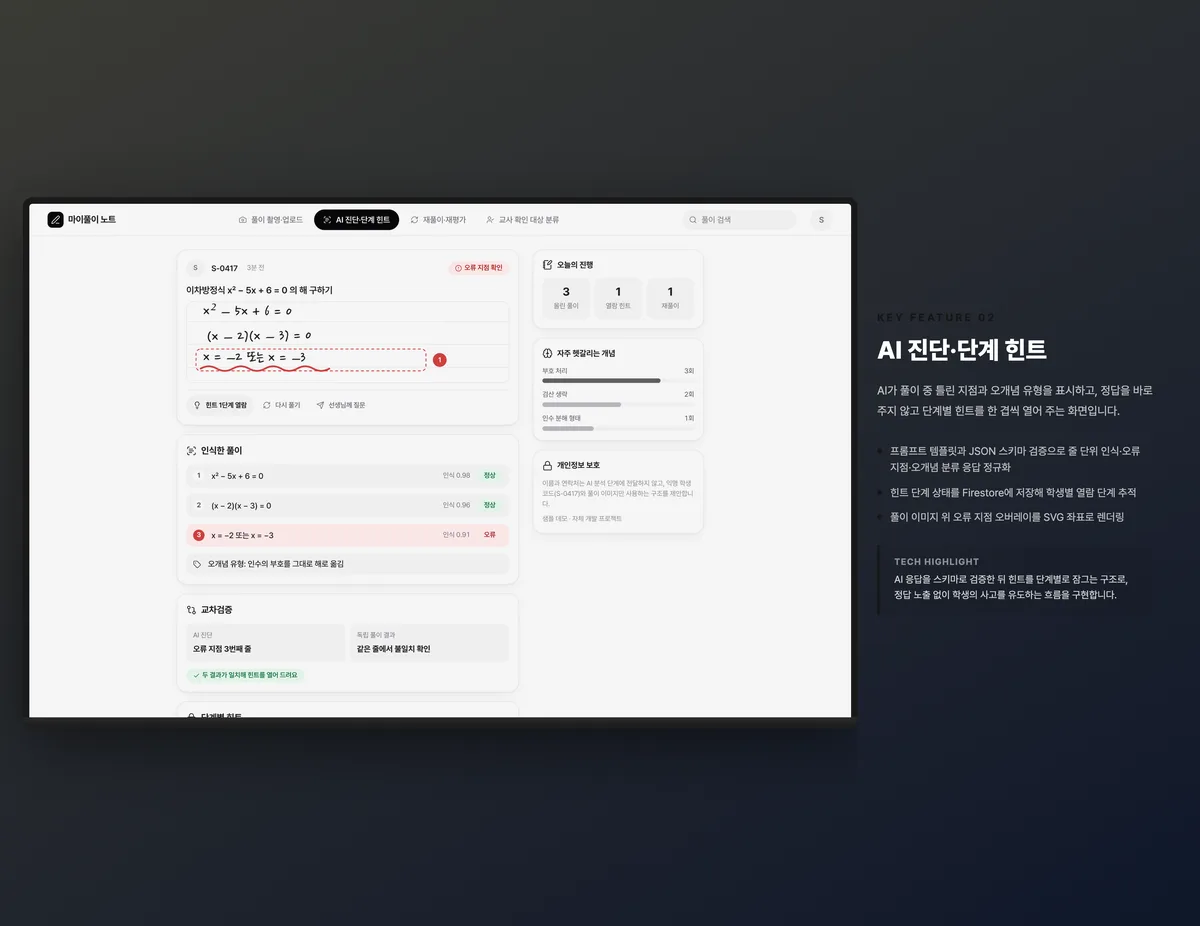Open the S profile avatar in the header
Image resolution: width=1200 pixels, height=926 pixels.
click(821, 219)
